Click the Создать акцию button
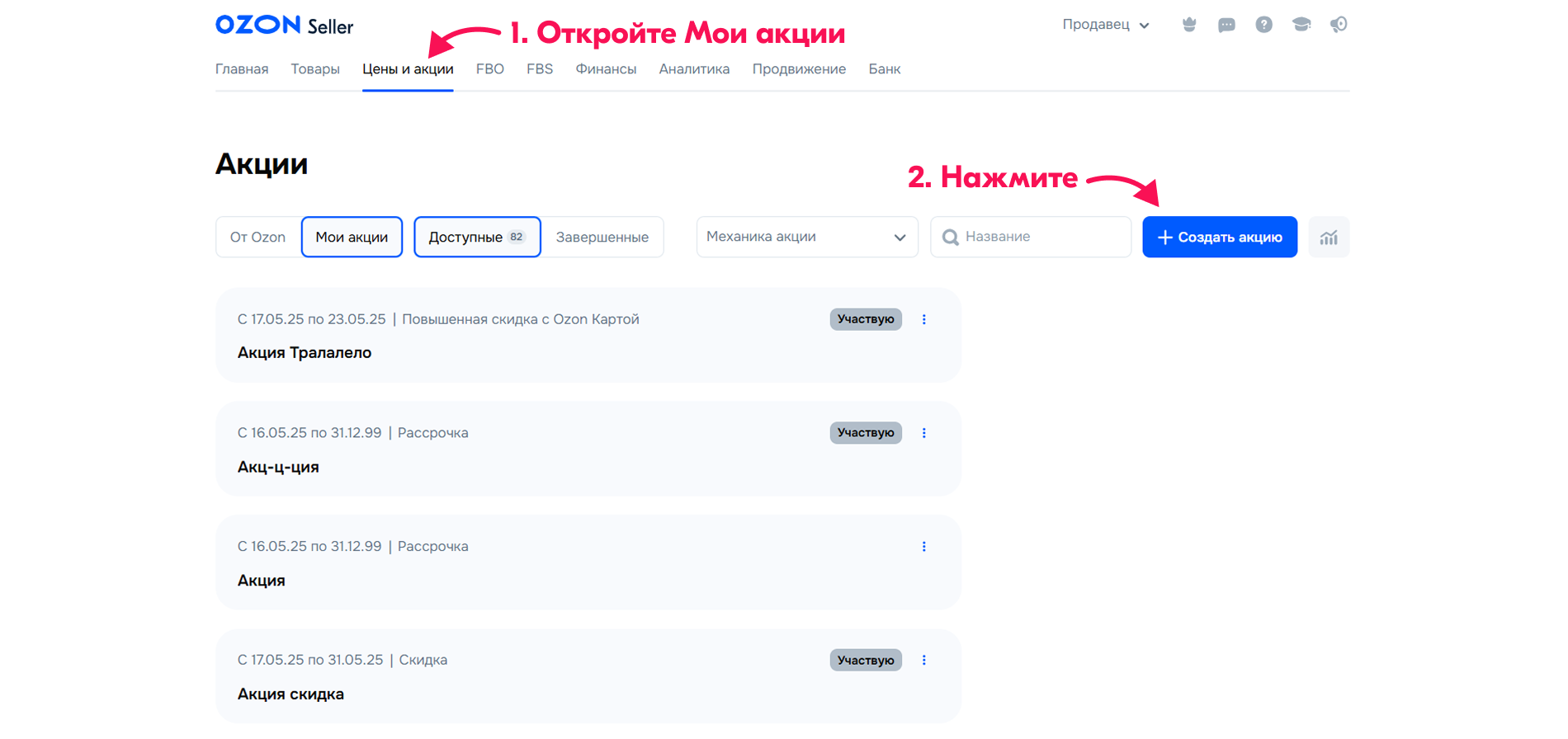This screenshot has width=1568, height=739. pyautogui.click(x=1220, y=237)
